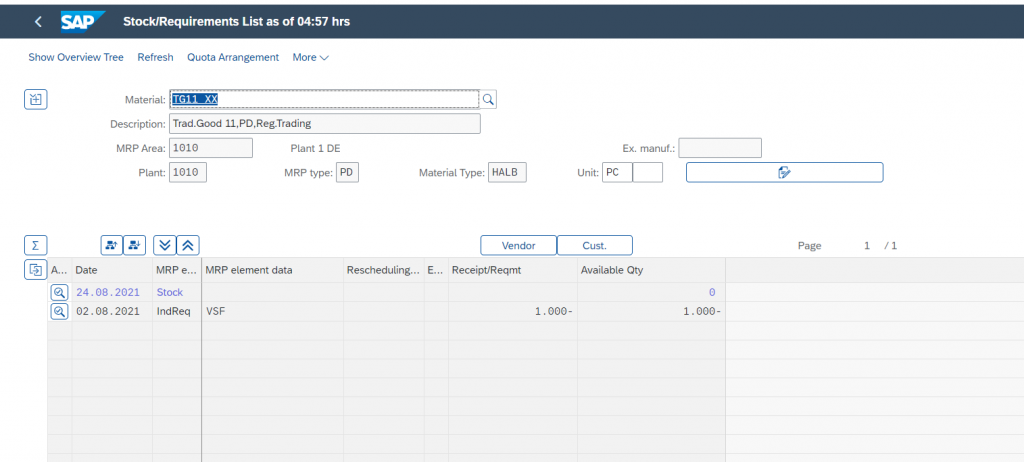Click Available Qty 0 in Stock row
Screen dimensions: 1024x462
(651, 292)
